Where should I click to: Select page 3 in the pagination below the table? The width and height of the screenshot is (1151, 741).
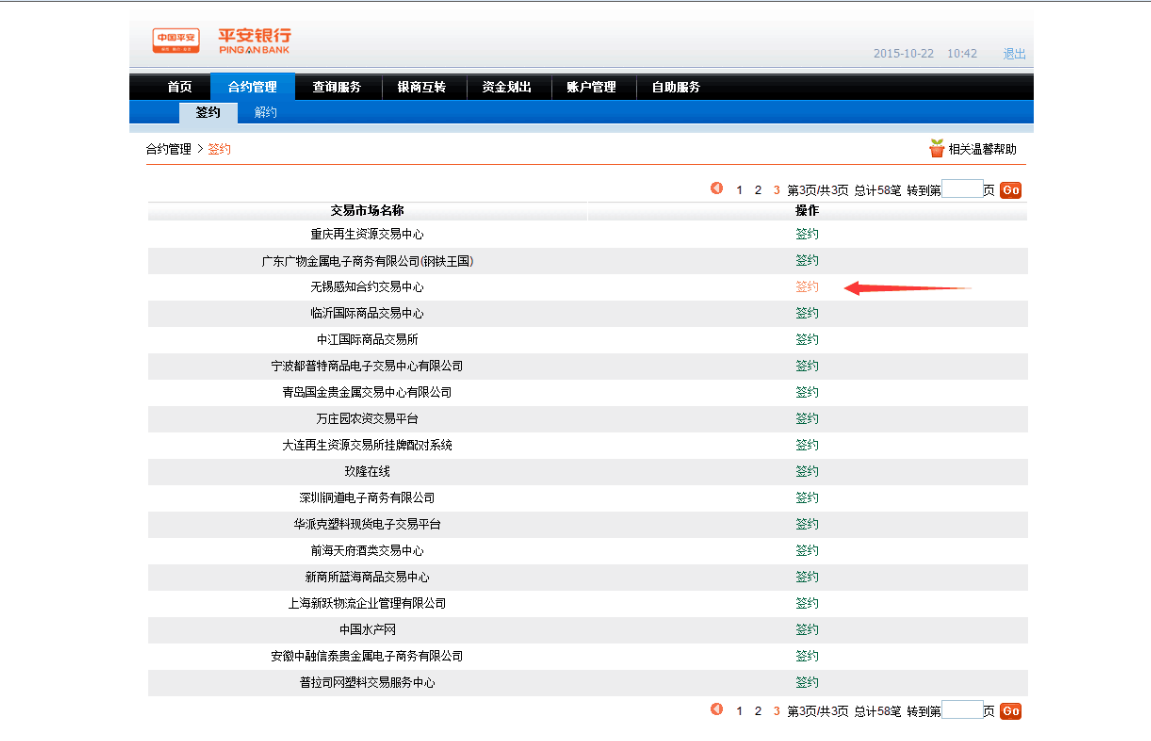click(776, 711)
